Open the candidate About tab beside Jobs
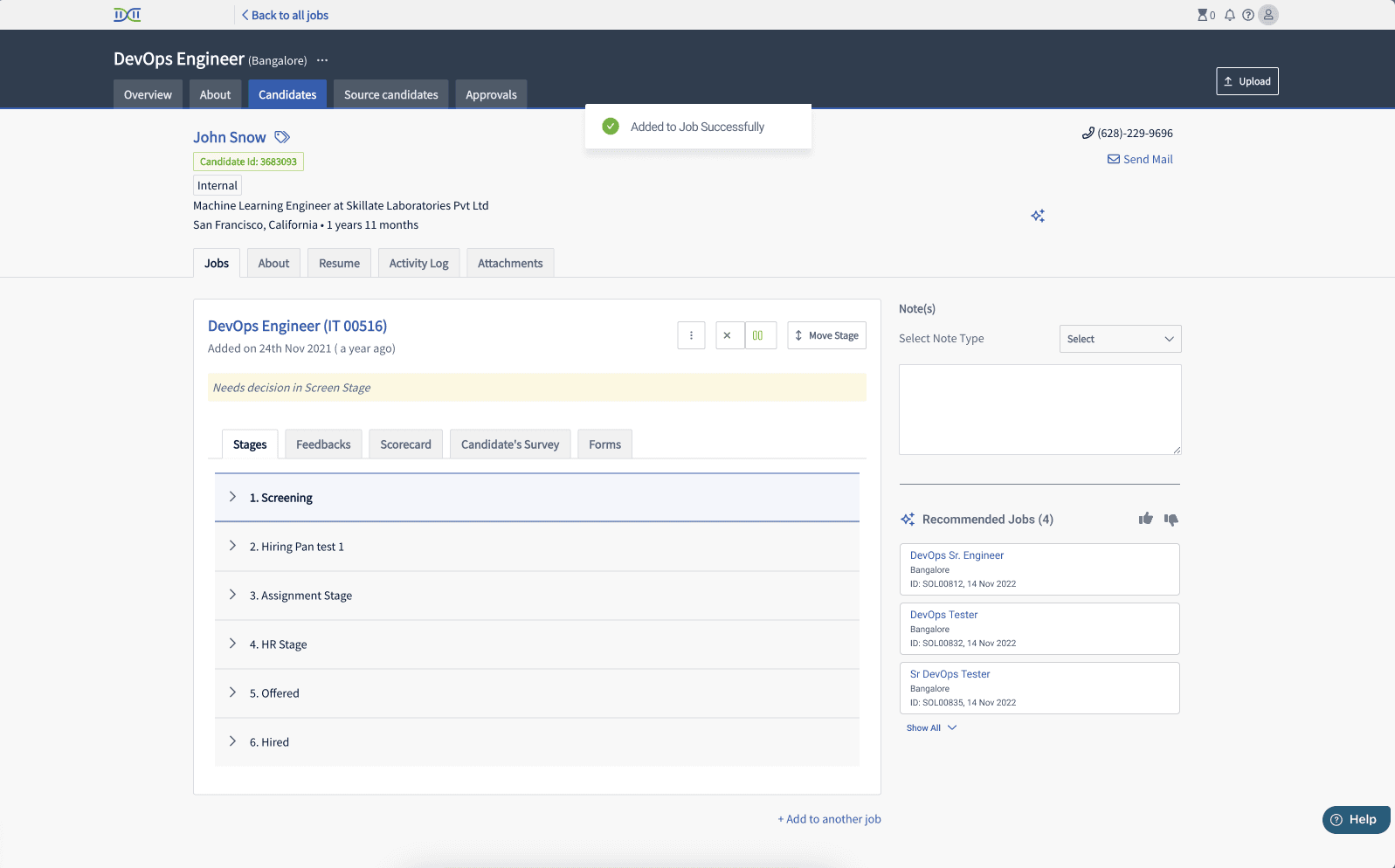The width and height of the screenshot is (1395, 868). pyautogui.click(x=273, y=263)
